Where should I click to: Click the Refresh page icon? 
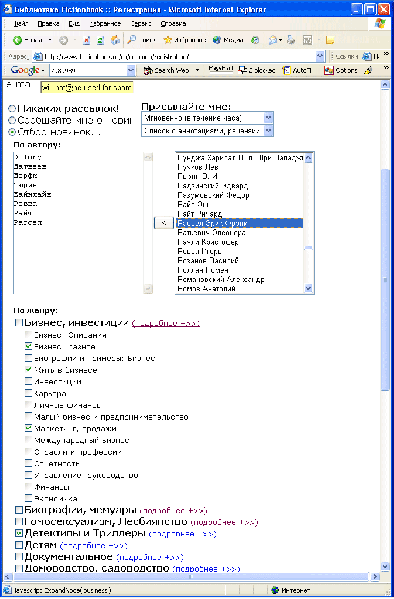point(101,40)
